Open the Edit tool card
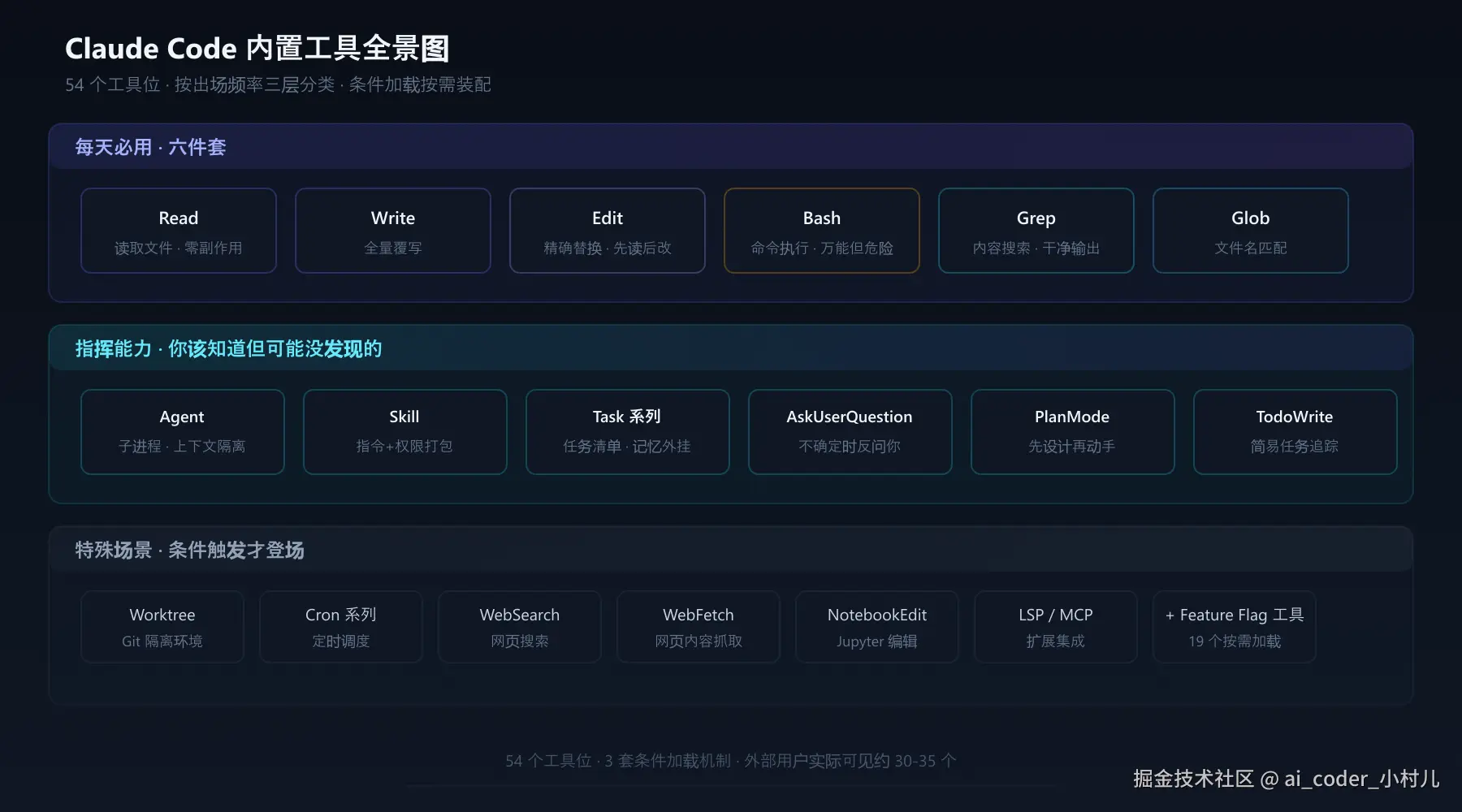 pos(608,231)
